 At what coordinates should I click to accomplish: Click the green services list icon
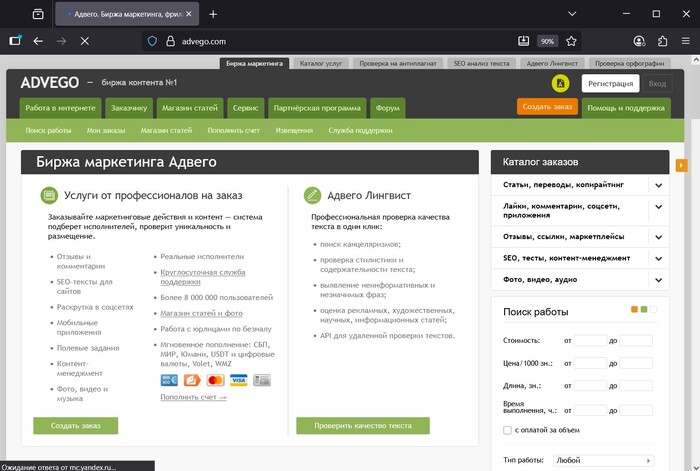click(49, 195)
